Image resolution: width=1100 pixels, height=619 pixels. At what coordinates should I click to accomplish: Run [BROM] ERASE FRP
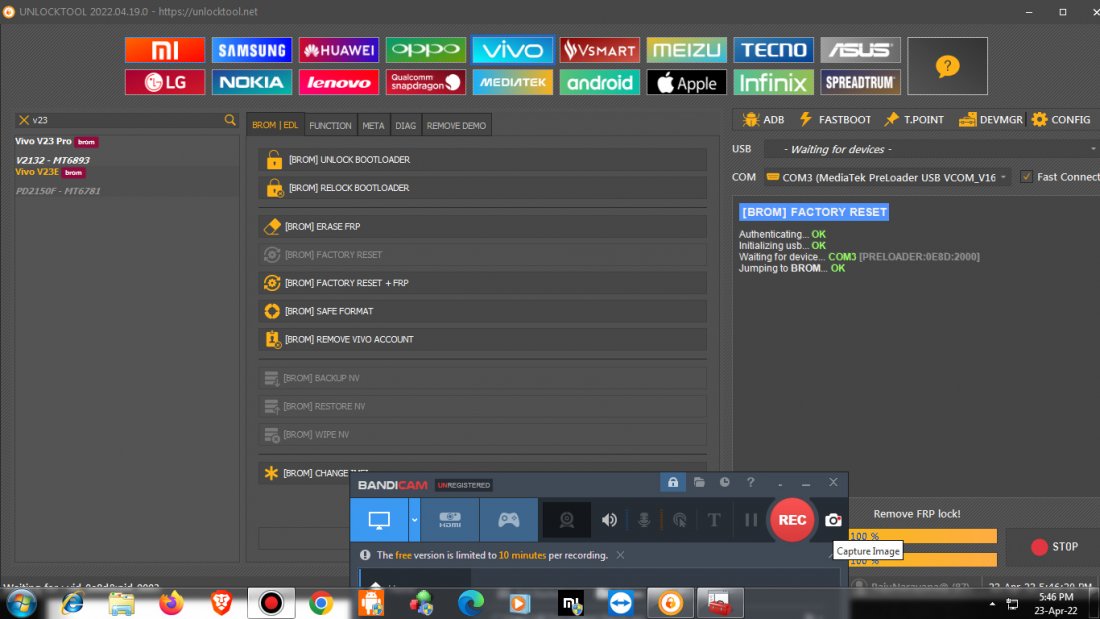(483, 226)
